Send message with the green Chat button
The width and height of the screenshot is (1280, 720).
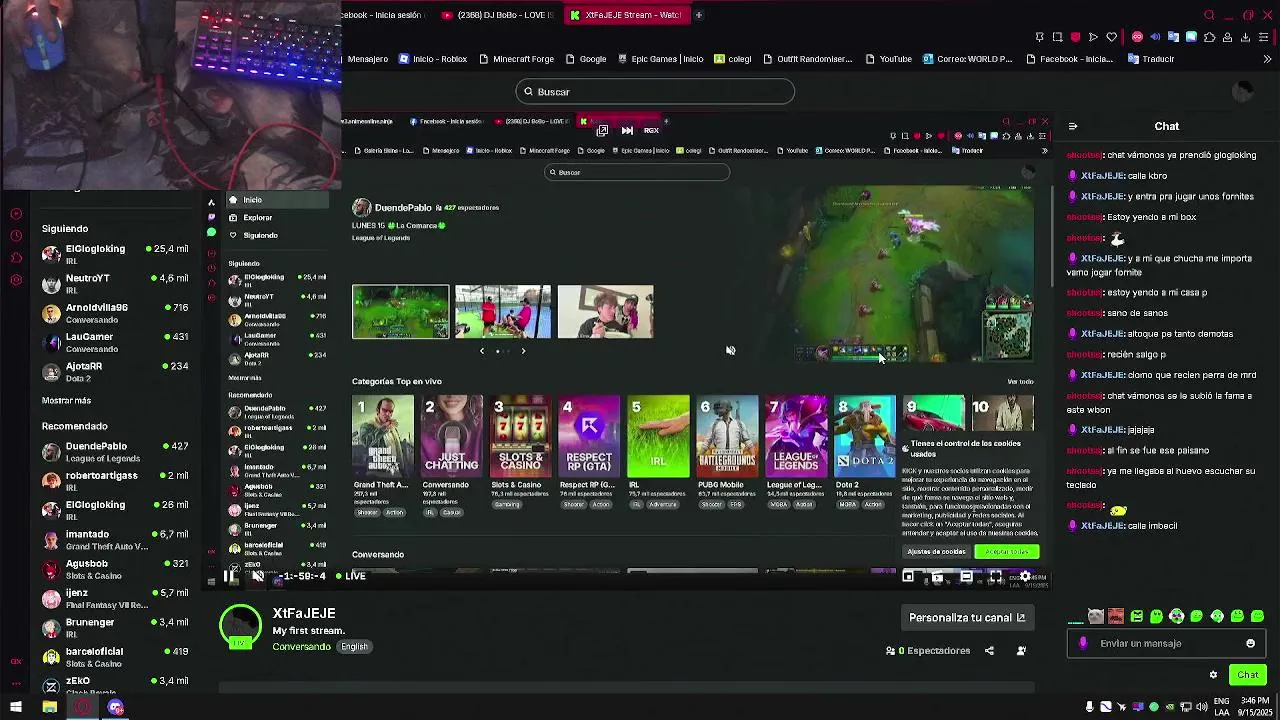1248,675
